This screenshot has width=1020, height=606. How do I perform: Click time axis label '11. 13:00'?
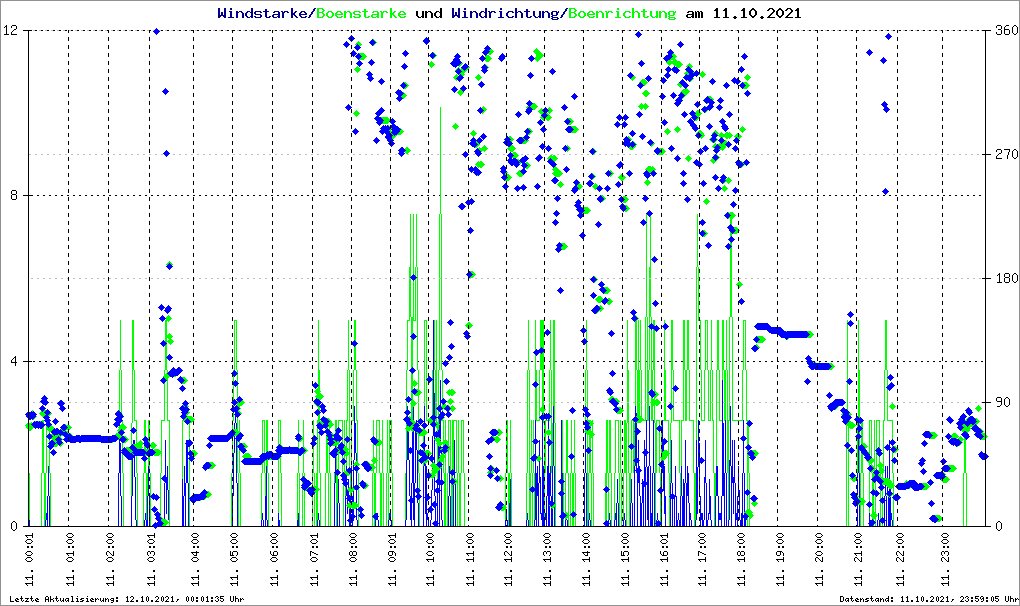tap(546, 559)
